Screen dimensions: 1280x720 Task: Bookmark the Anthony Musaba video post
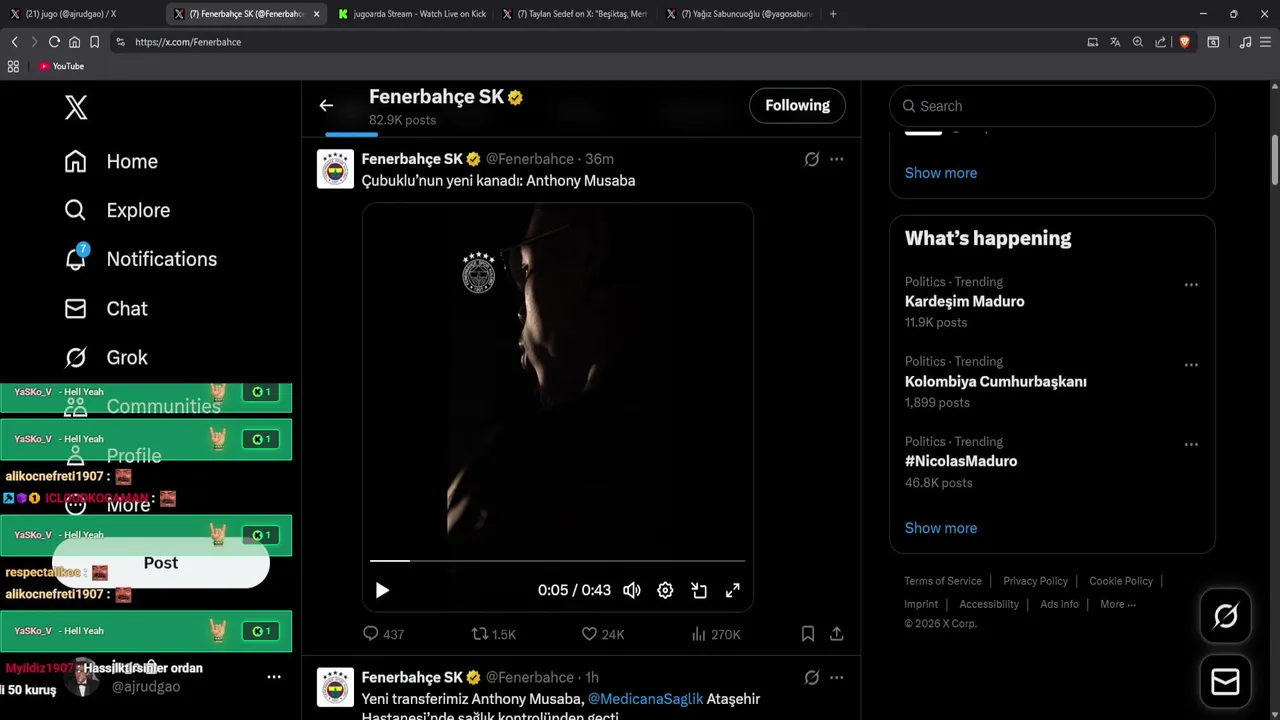point(808,634)
